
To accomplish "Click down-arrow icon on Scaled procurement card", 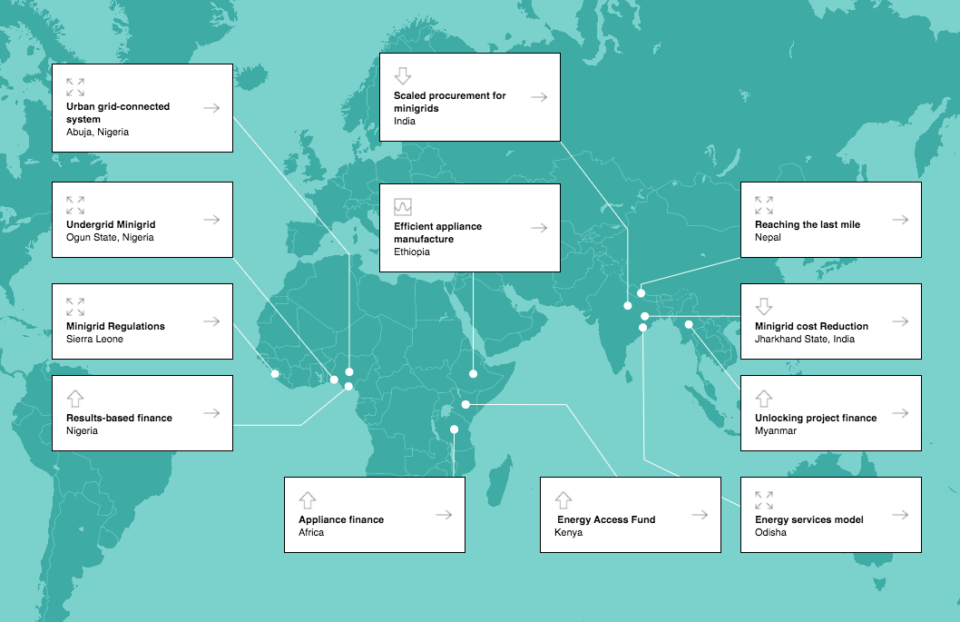I will coord(403,76).
